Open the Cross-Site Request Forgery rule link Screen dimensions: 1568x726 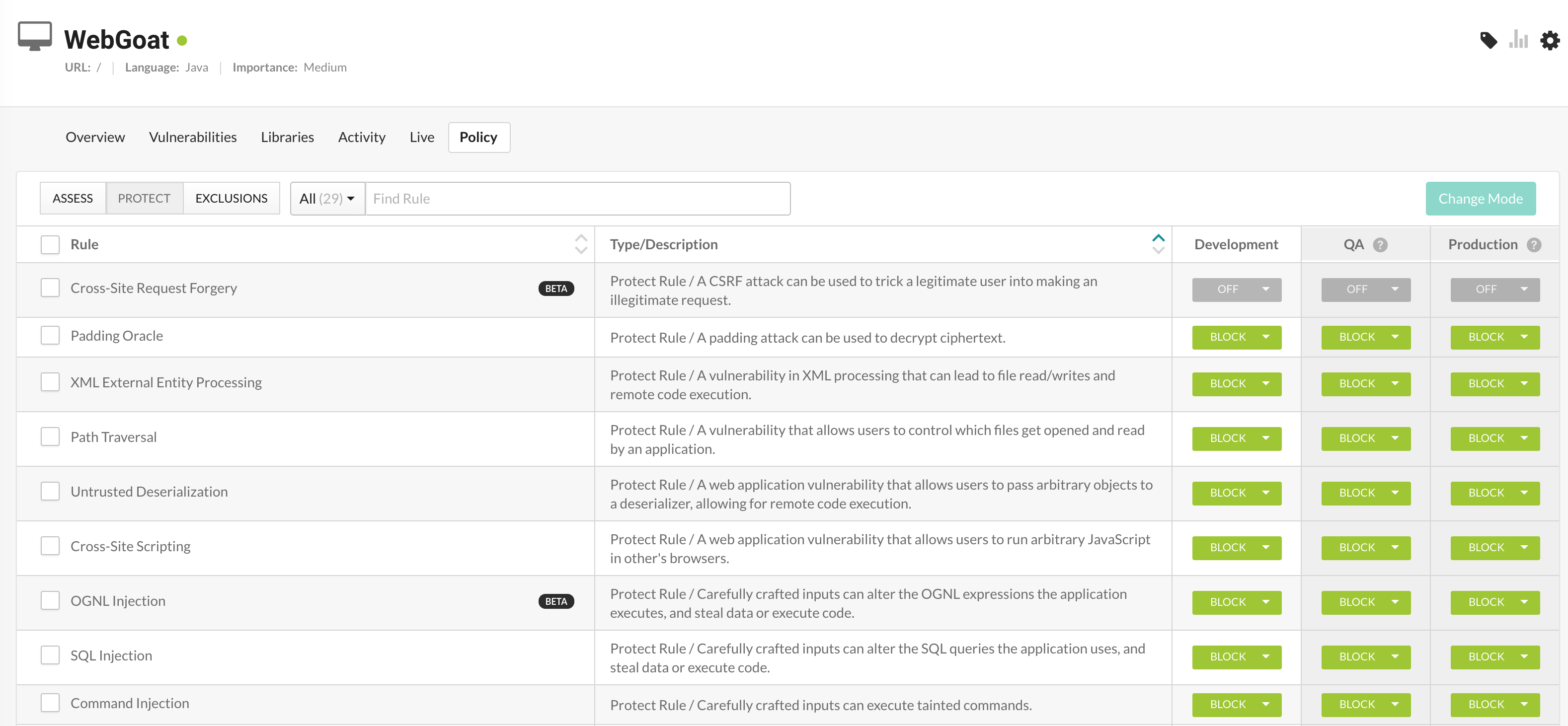(x=154, y=288)
